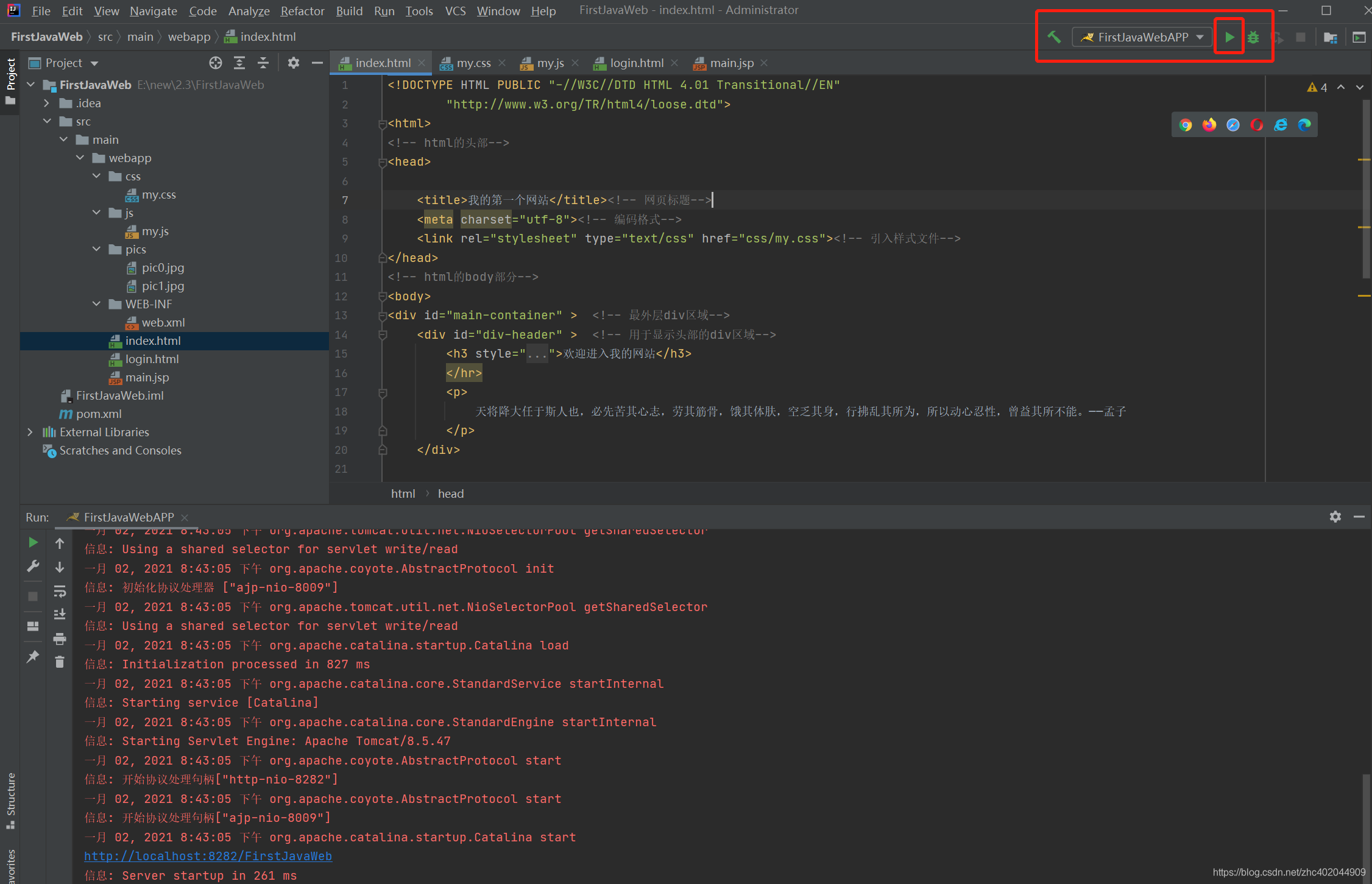This screenshot has height=884, width=1372.
Task: Start debugging with the bug icon
Action: 1253,37
